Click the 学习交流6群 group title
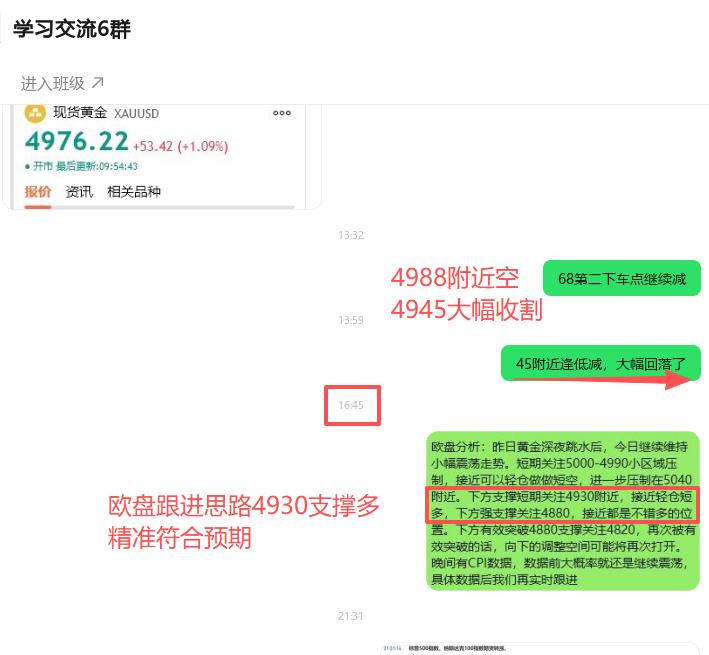The width and height of the screenshot is (709, 655). coord(72,29)
